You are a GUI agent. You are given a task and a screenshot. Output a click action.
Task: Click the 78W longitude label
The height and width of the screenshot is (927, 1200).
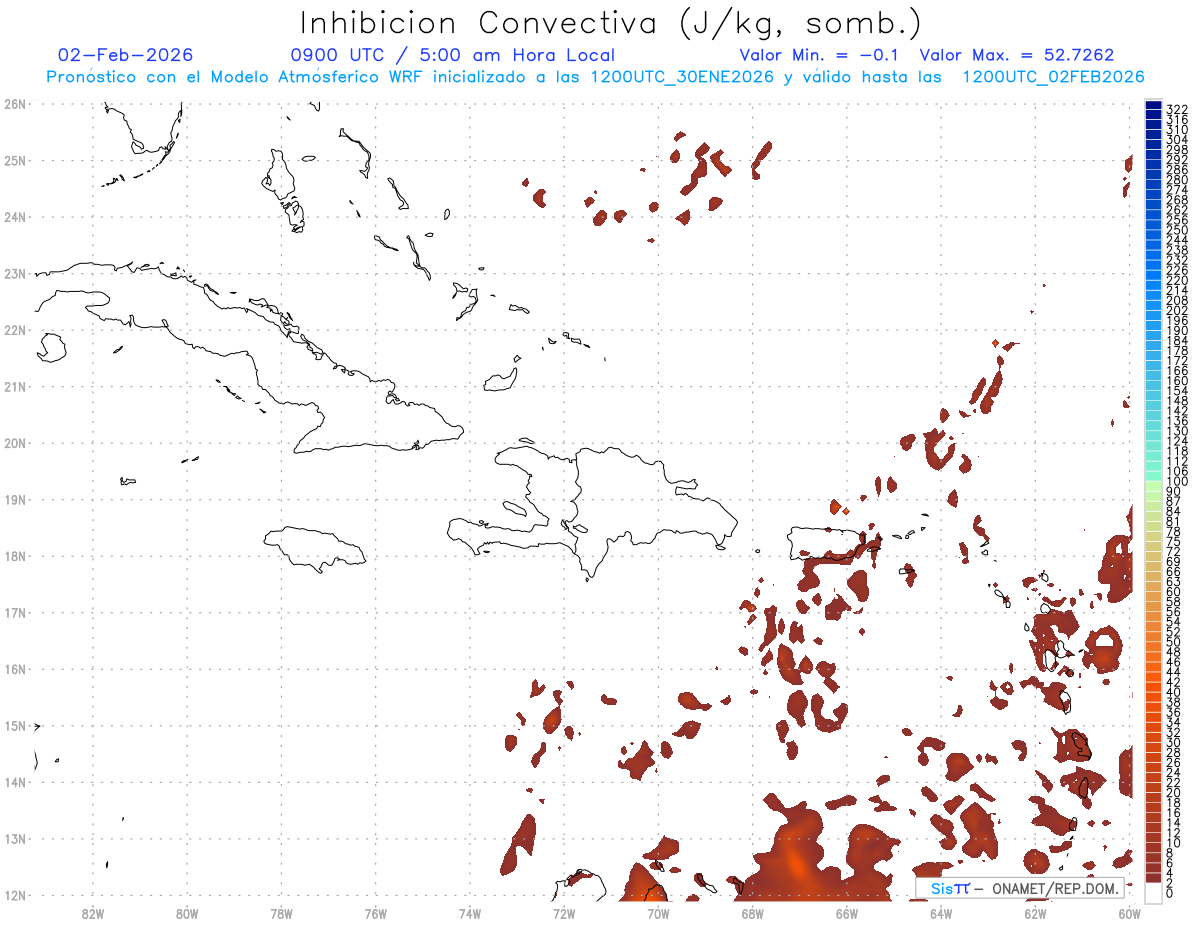point(281,913)
